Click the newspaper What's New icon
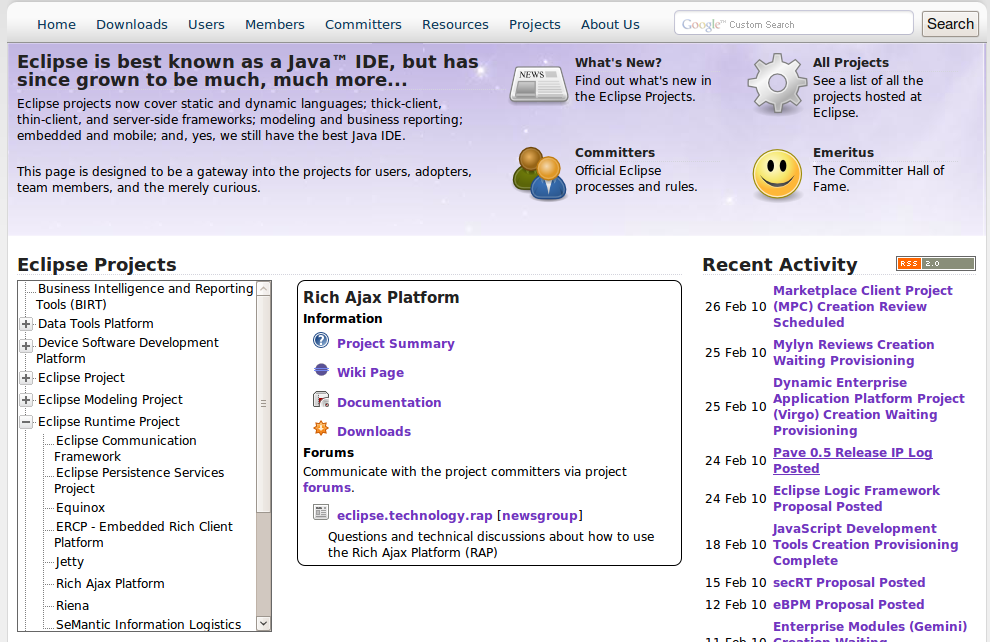 pyautogui.click(x=539, y=85)
